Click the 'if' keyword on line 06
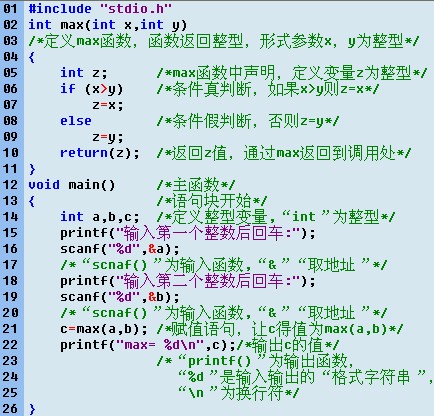434x416 pixels. pos(68,89)
